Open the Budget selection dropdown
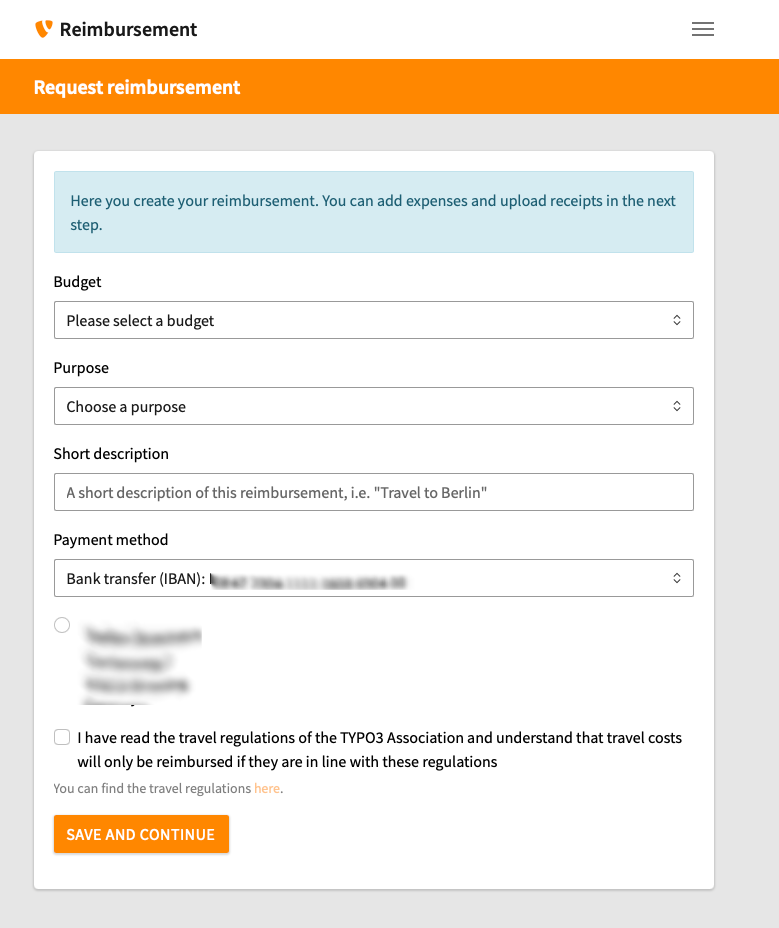This screenshot has width=779, height=928. [373, 320]
